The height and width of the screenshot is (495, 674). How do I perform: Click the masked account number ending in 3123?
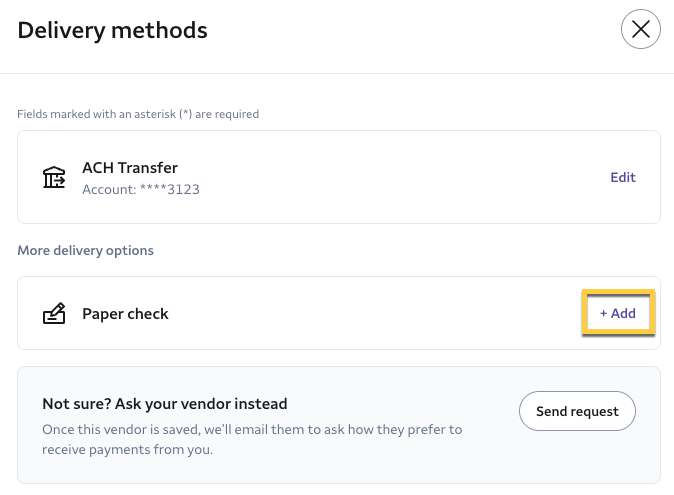(x=172, y=189)
